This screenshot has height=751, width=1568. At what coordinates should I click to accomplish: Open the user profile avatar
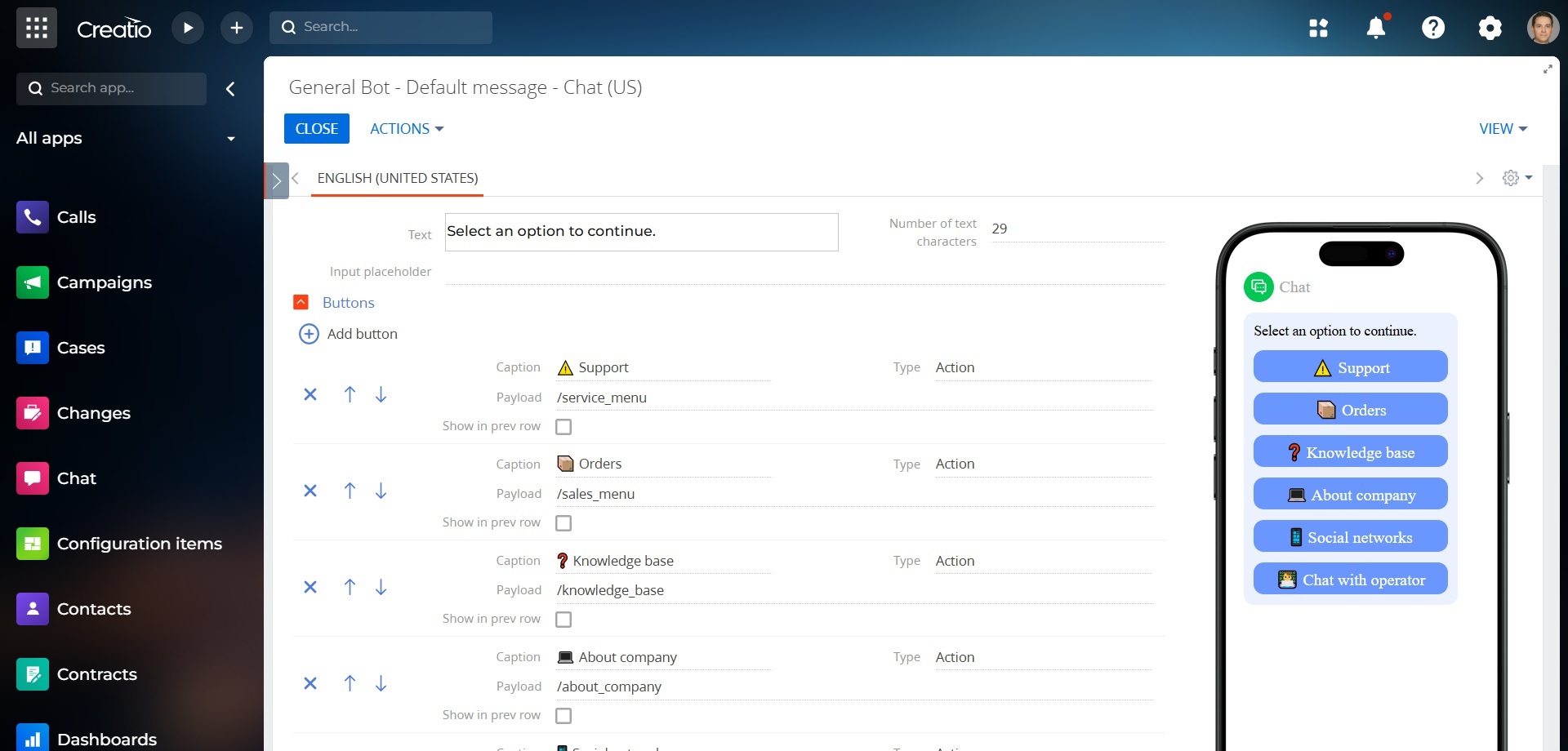pyautogui.click(x=1543, y=28)
